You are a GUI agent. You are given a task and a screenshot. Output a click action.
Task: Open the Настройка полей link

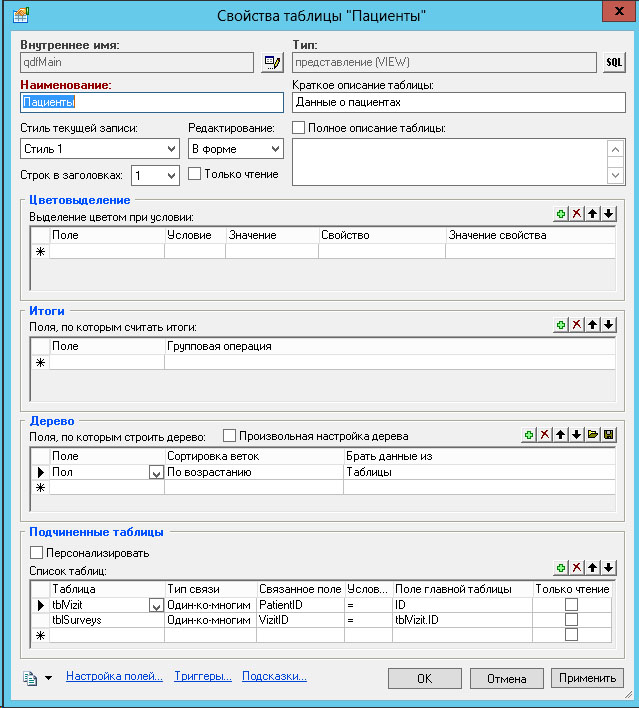coord(114,677)
